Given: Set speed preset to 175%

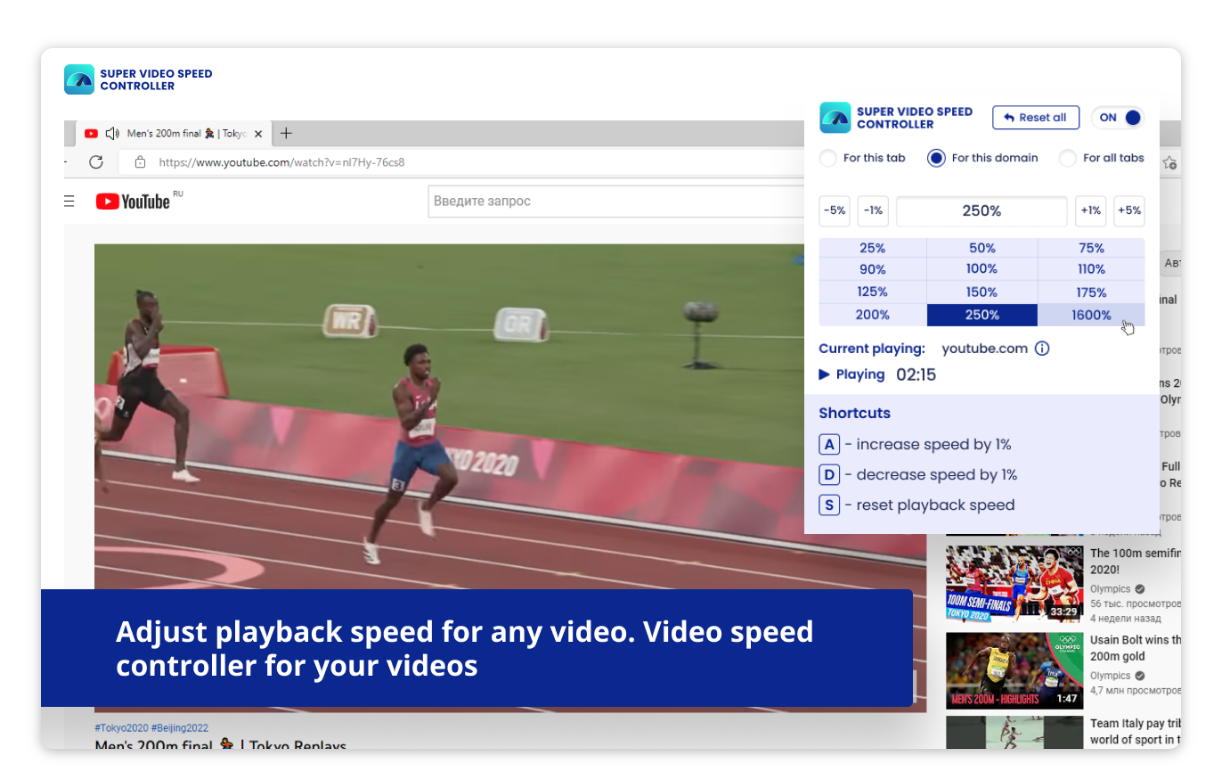Looking at the screenshot, I should tap(1092, 292).
